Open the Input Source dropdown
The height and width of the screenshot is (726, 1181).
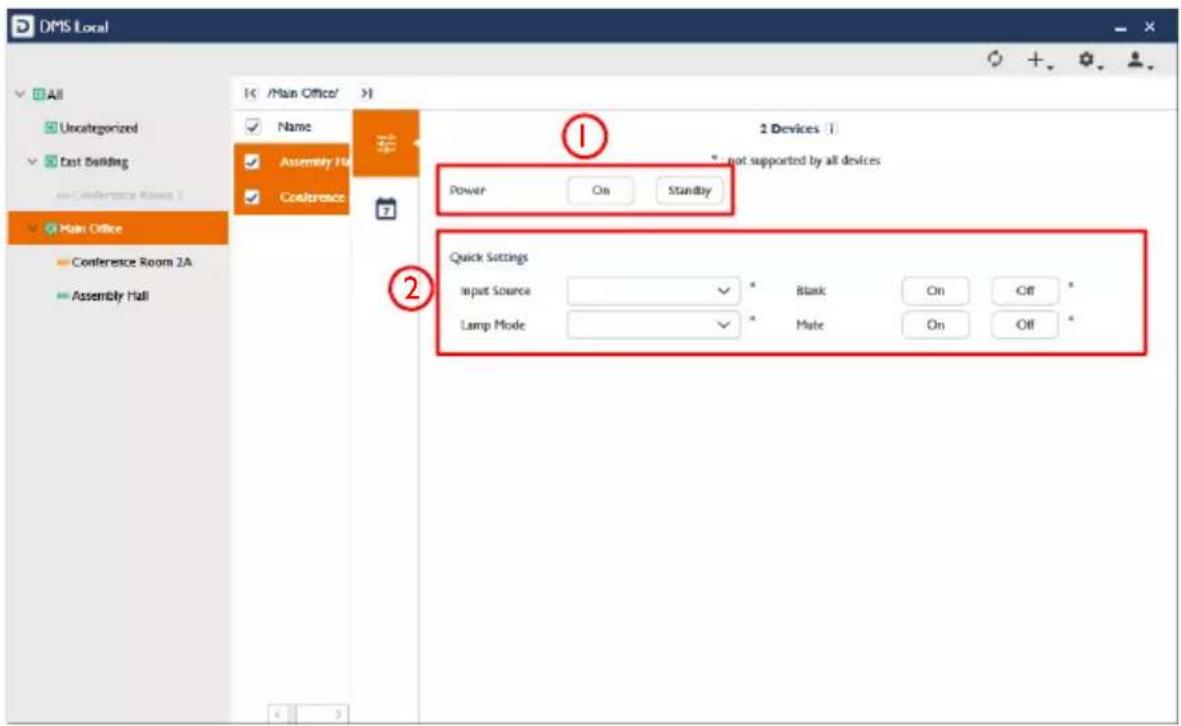[653, 291]
